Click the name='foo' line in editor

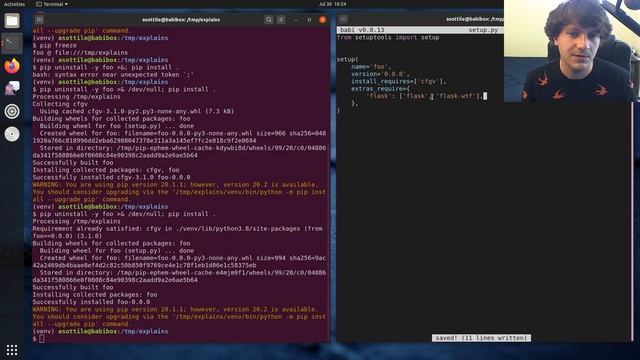coord(371,67)
